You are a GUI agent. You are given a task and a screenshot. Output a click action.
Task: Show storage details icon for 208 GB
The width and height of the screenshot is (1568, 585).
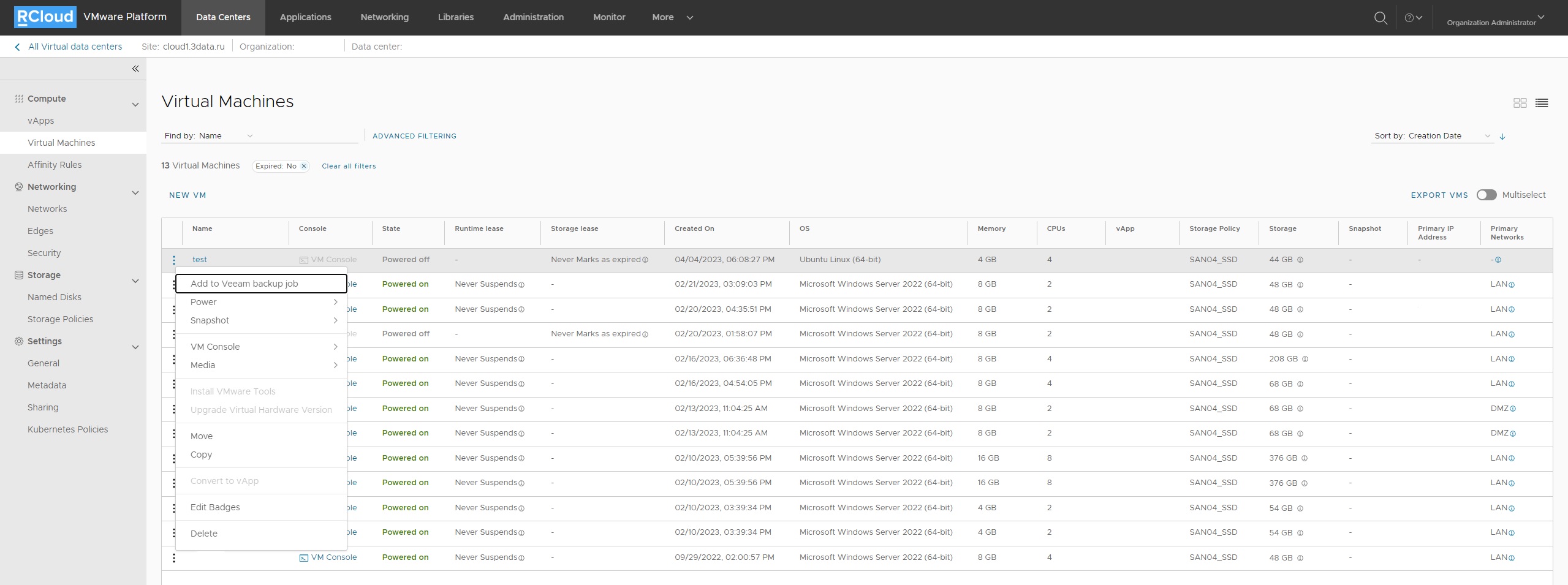pyautogui.click(x=1305, y=359)
